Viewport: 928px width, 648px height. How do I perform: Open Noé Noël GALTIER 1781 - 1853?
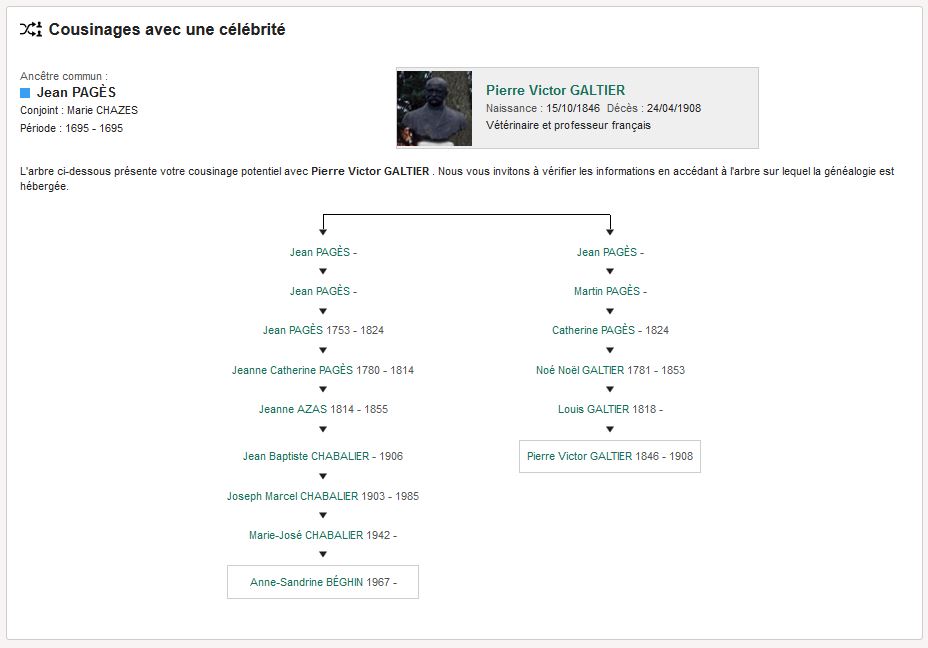580,370
